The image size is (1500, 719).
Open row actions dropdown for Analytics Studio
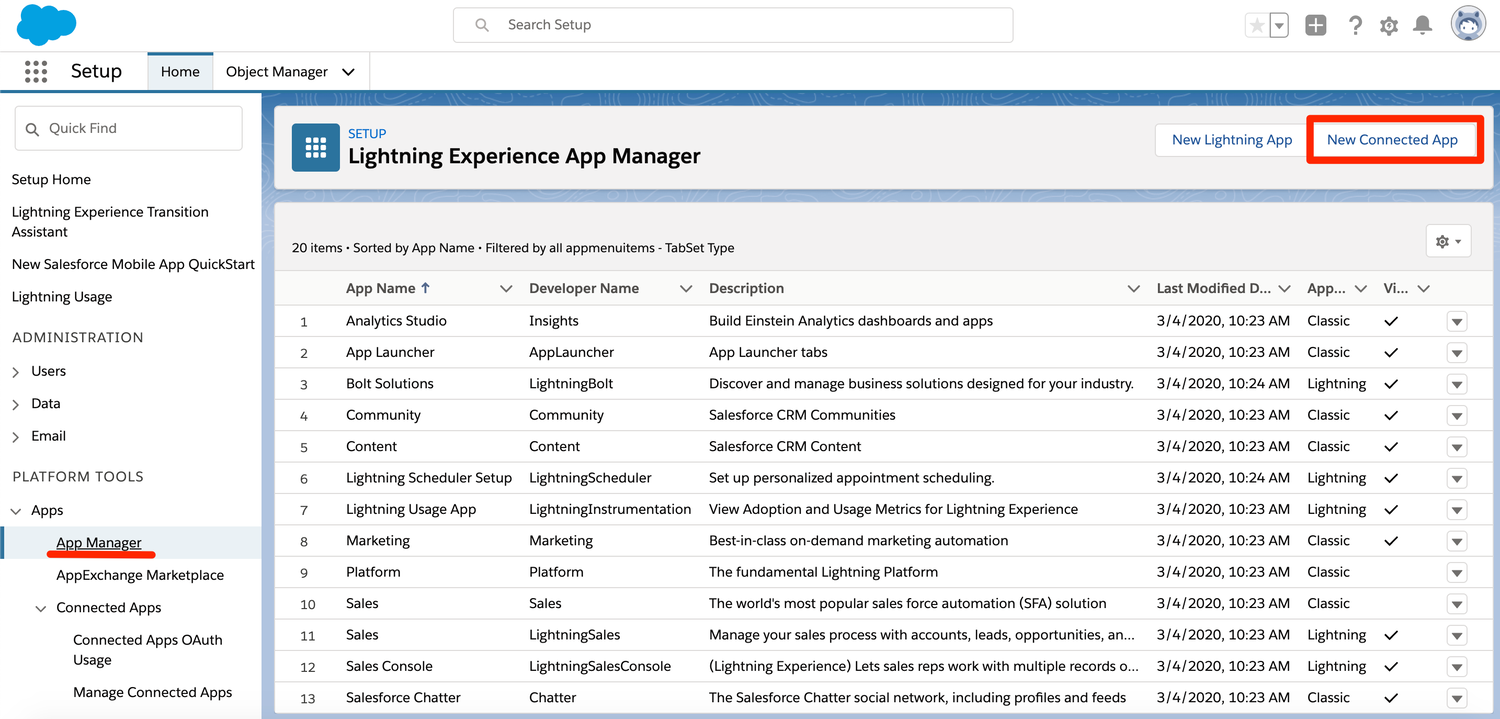click(x=1457, y=321)
